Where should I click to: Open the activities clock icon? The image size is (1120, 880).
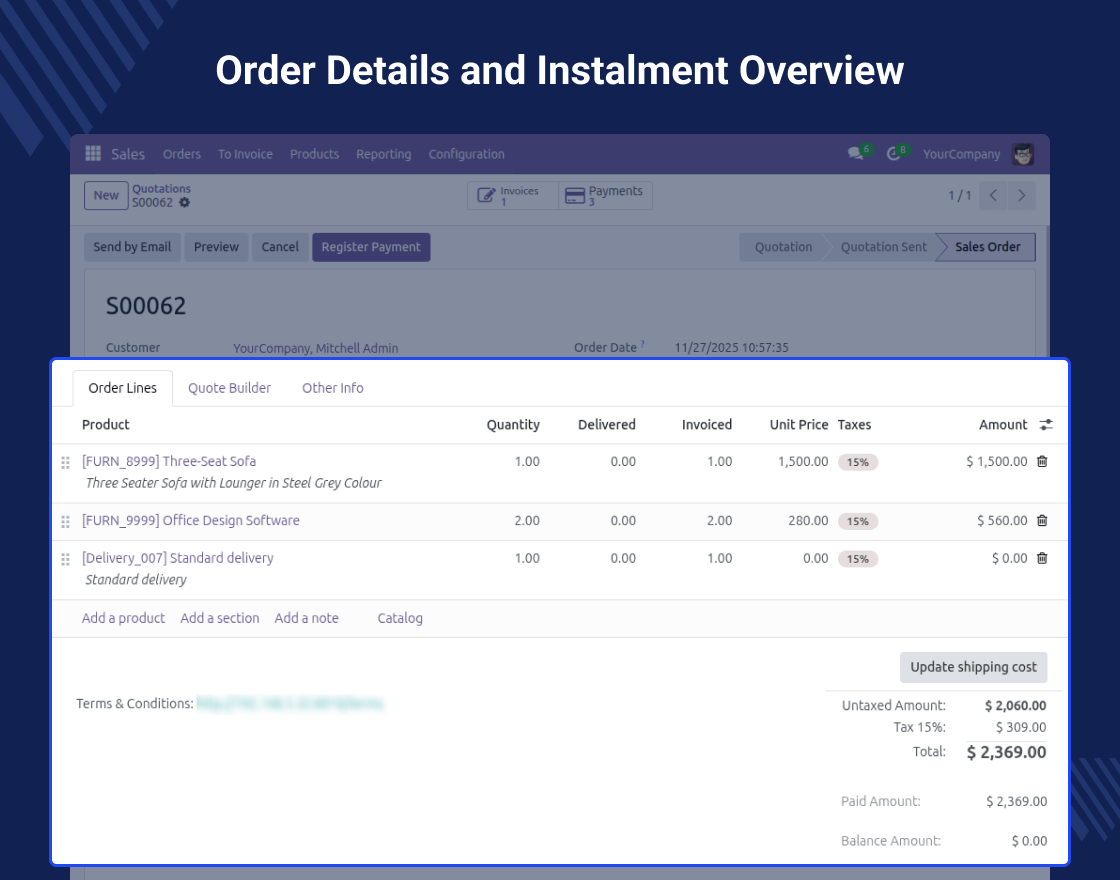(x=894, y=154)
